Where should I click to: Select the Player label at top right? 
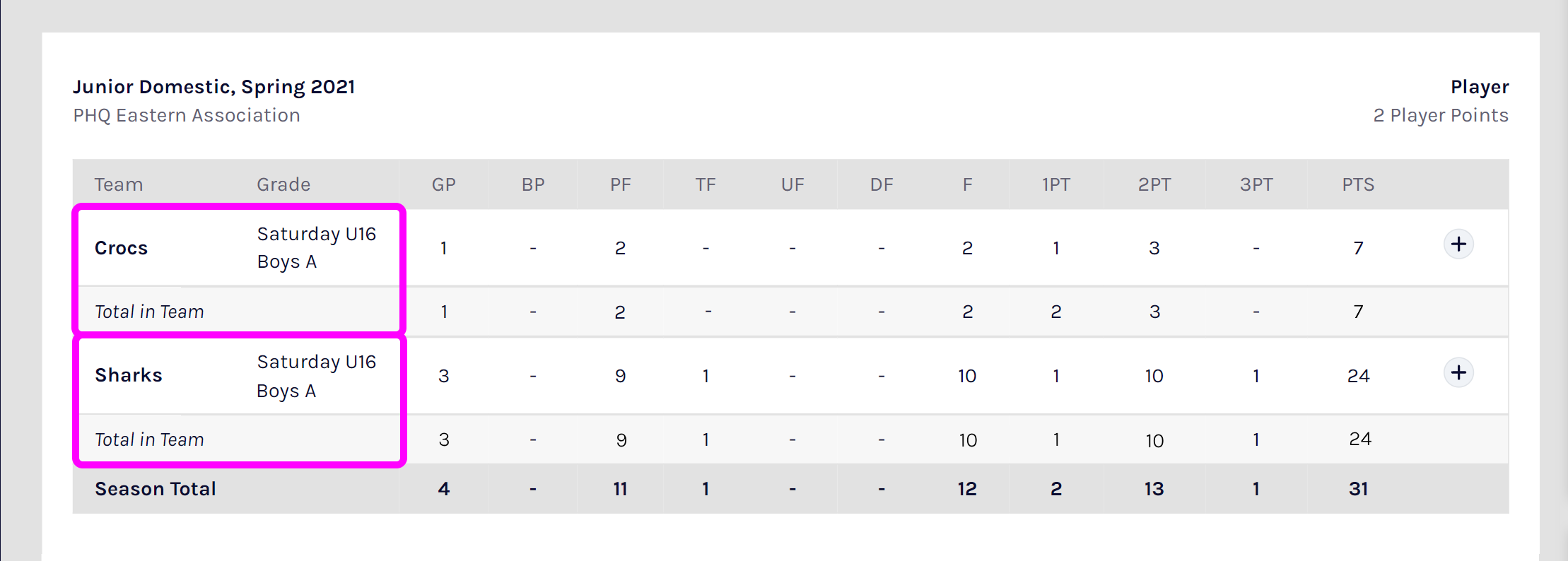1479,87
